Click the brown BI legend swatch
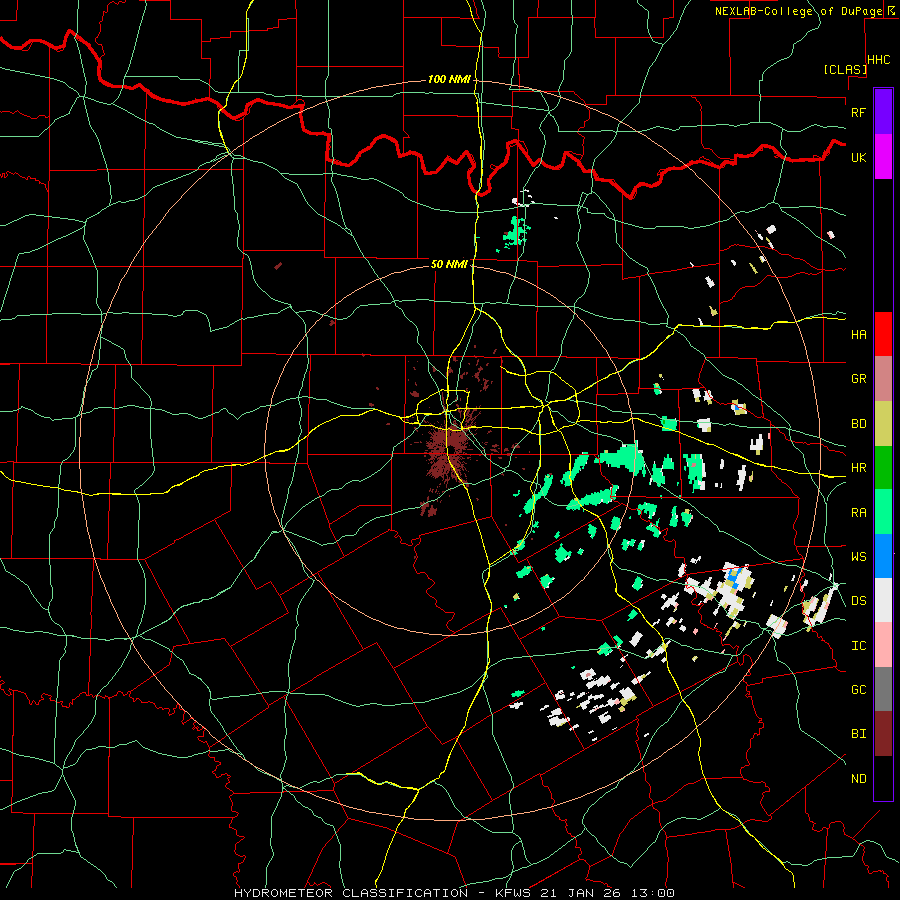This screenshot has height=900, width=900. [883, 734]
